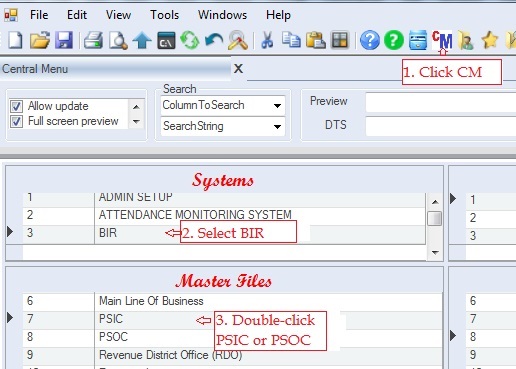Click the DTS text field
This screenshot has height=369, width=516.
[441, 126]
